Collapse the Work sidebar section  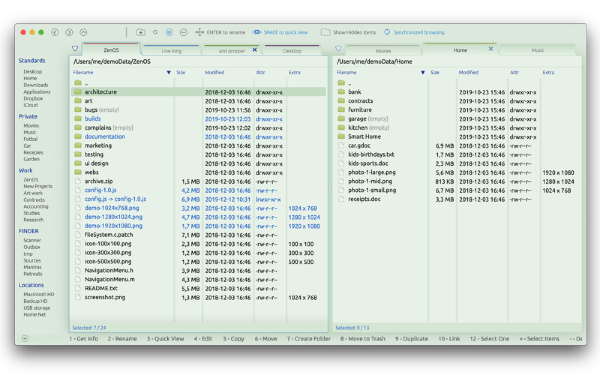pos(26,170)
